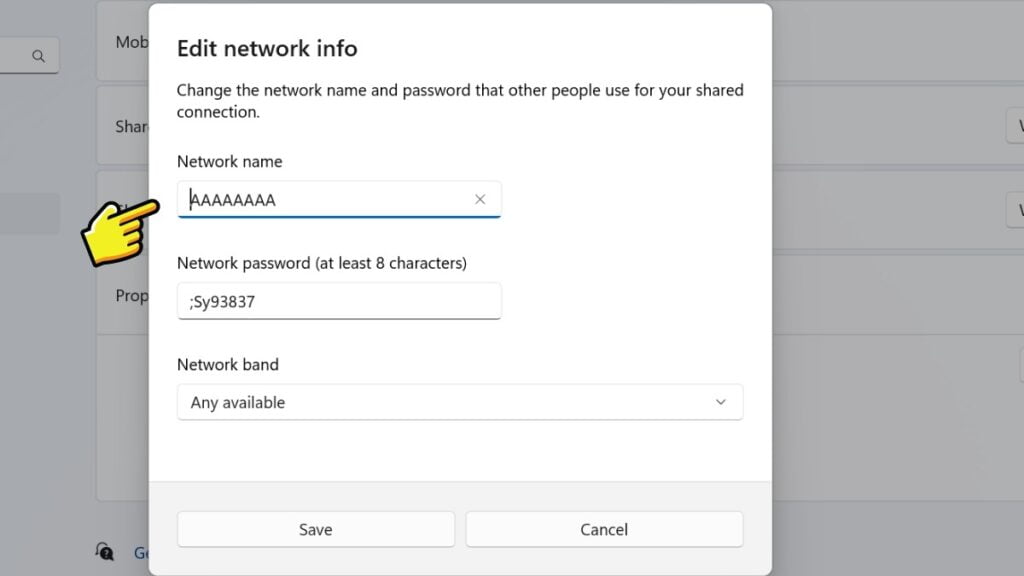Viewport: 1024px width, 576px height.
Task: Click the Get help icon at the bottom left
Action: pyautogui.click(x=104, y=551)
